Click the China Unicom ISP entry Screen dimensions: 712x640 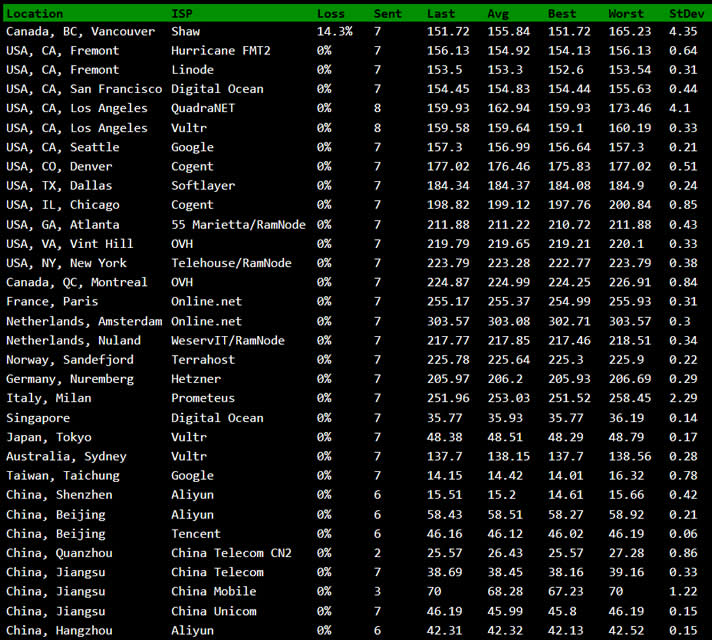click(x=213, y=611)
